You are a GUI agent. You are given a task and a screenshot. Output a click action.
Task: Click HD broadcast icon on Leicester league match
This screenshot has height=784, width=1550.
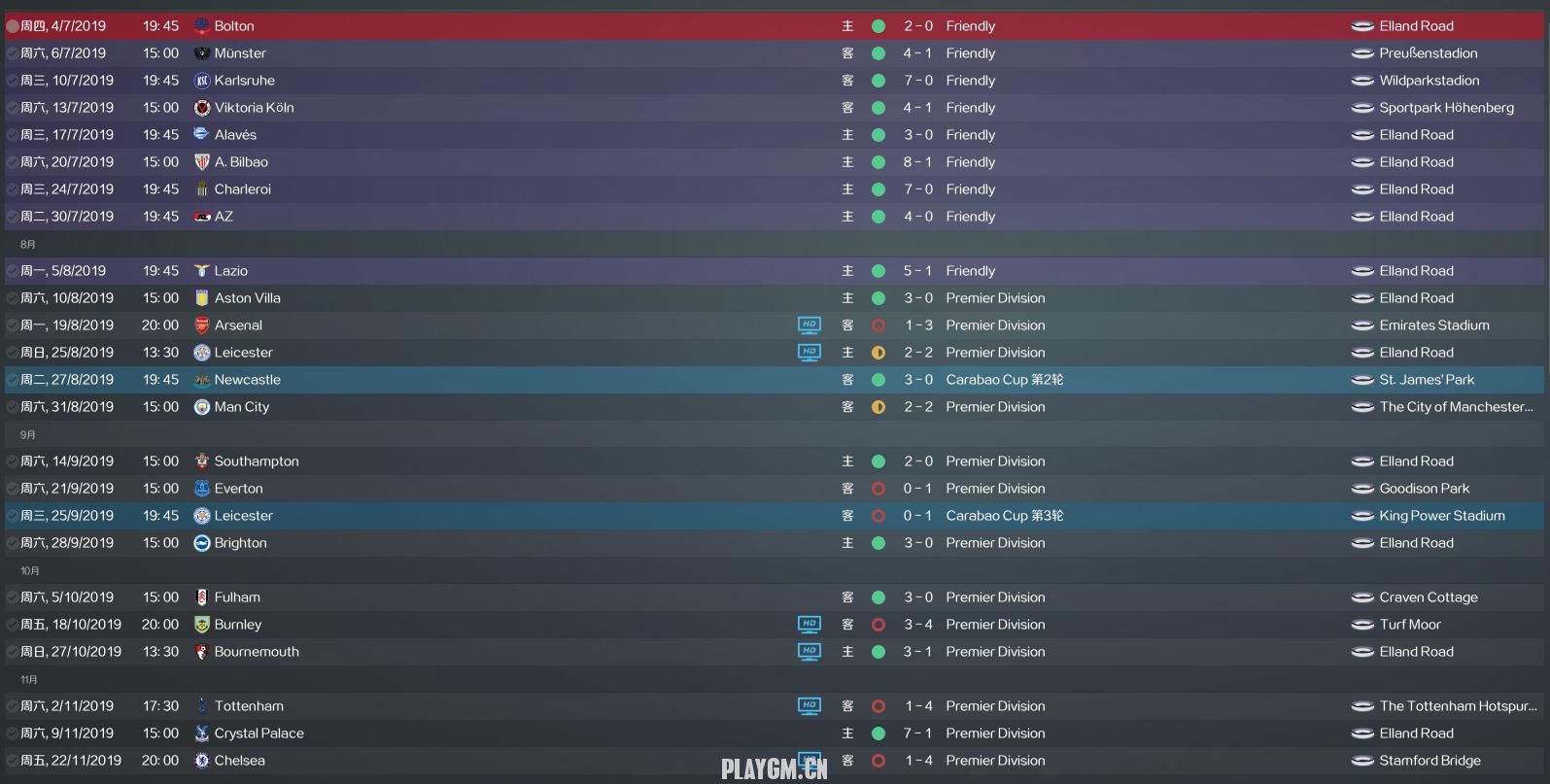click(x=809, y=353)
